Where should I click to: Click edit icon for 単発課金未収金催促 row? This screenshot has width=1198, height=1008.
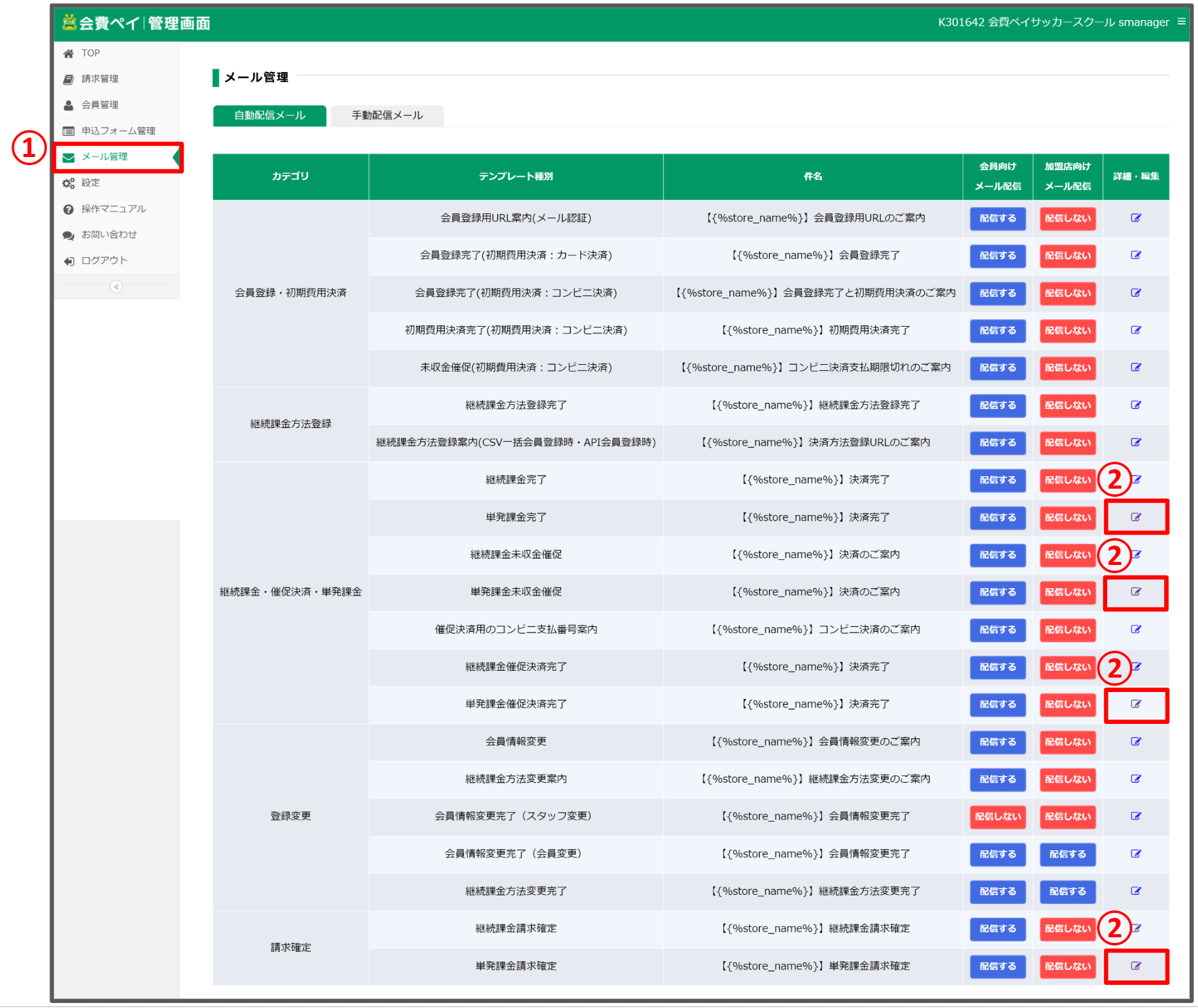[x=1135, y=592]
